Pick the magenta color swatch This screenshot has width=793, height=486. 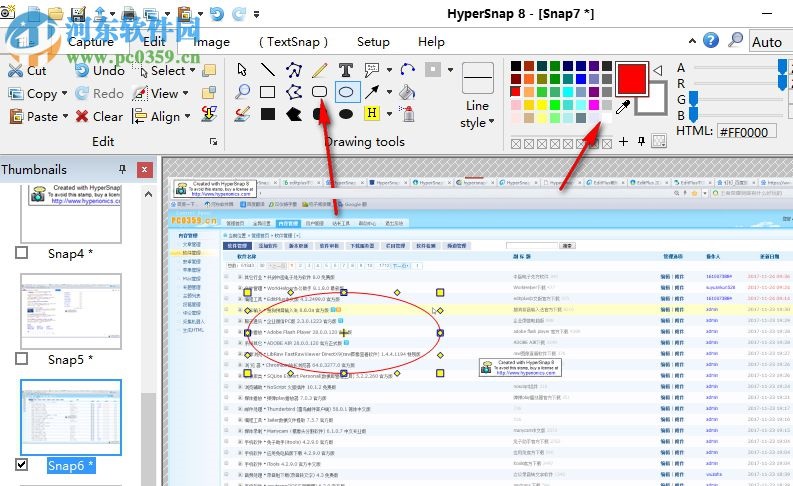[x=594, y=105]
